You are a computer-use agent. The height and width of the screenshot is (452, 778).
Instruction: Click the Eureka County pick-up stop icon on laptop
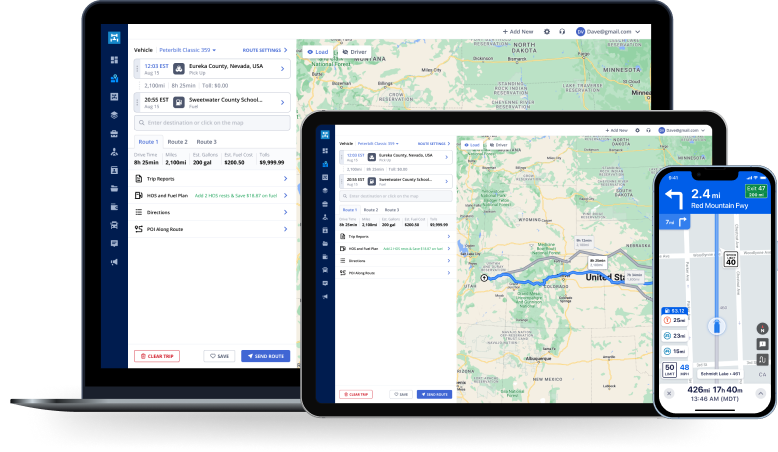click(x=179, y=69)
